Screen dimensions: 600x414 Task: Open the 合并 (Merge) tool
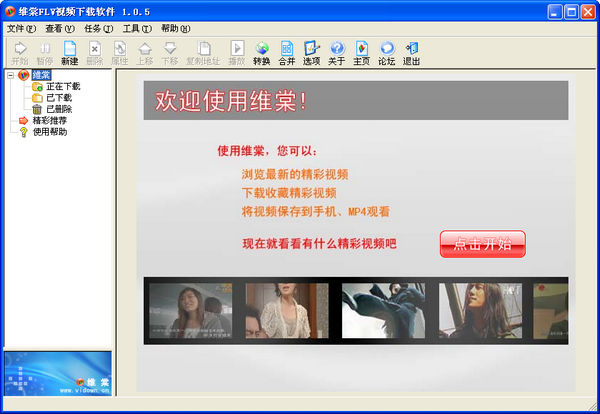[x=287, y=53]
